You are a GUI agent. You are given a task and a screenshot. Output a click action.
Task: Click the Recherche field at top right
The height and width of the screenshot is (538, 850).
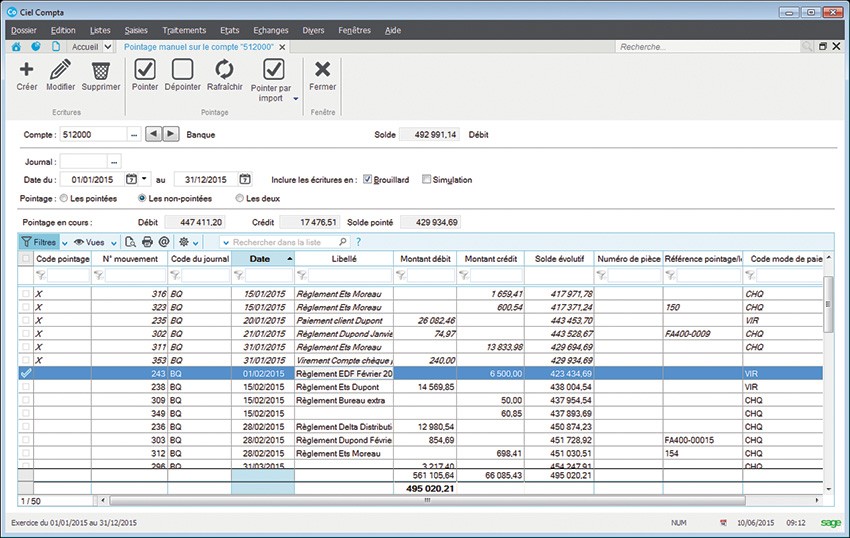click(x=708, y=47)
